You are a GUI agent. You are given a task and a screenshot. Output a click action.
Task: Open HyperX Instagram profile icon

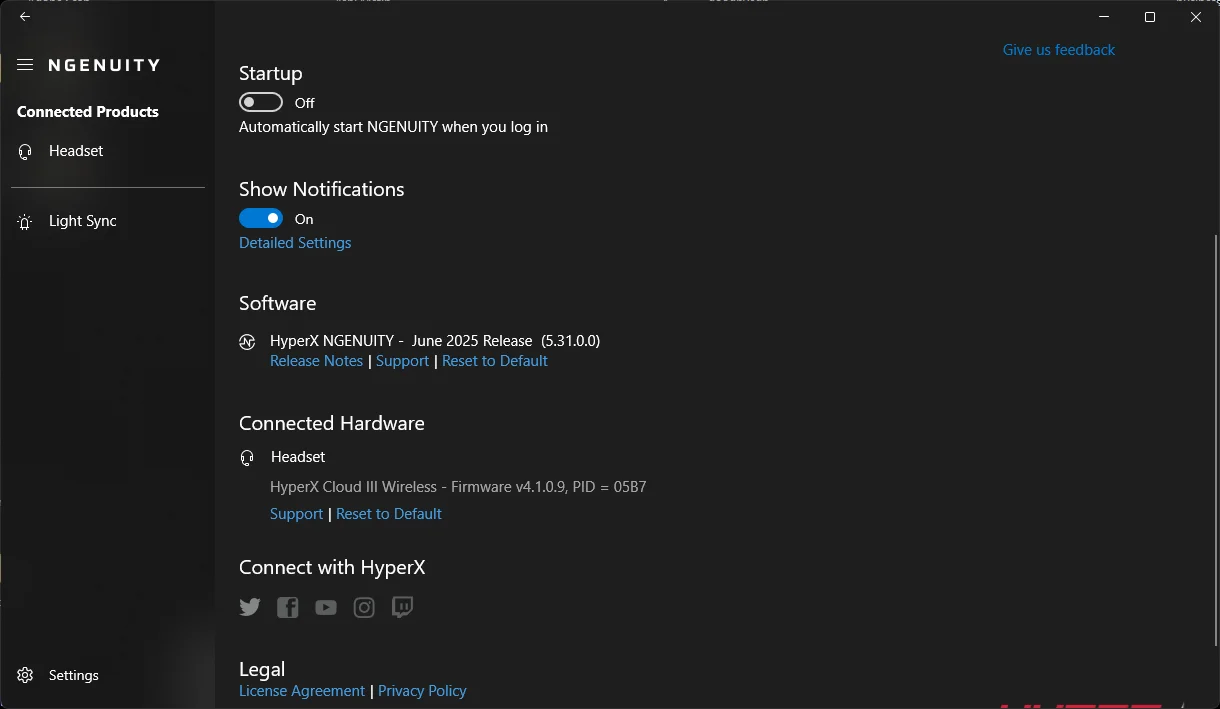pyautogui.click(x=364, y=607)
